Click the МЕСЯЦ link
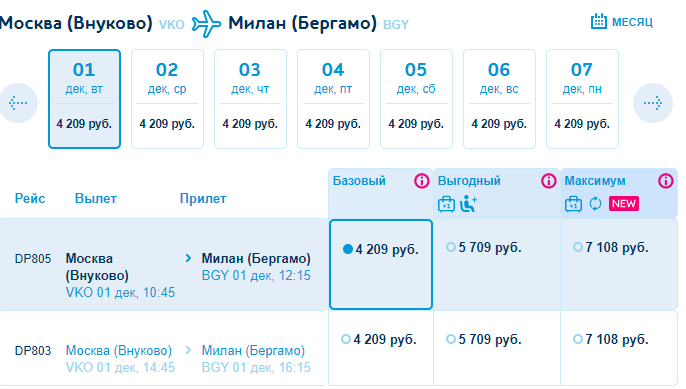 click(632, 22)
